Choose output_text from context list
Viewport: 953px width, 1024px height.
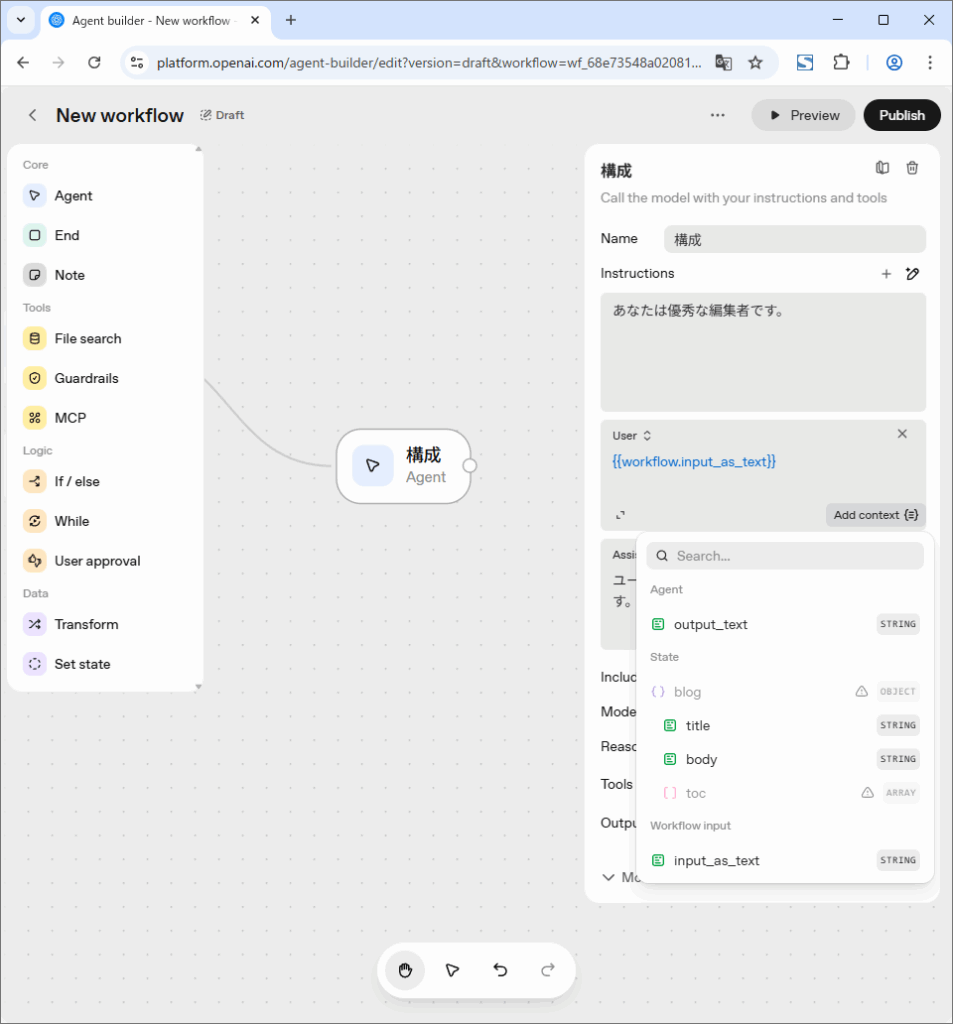click(710, 624)
